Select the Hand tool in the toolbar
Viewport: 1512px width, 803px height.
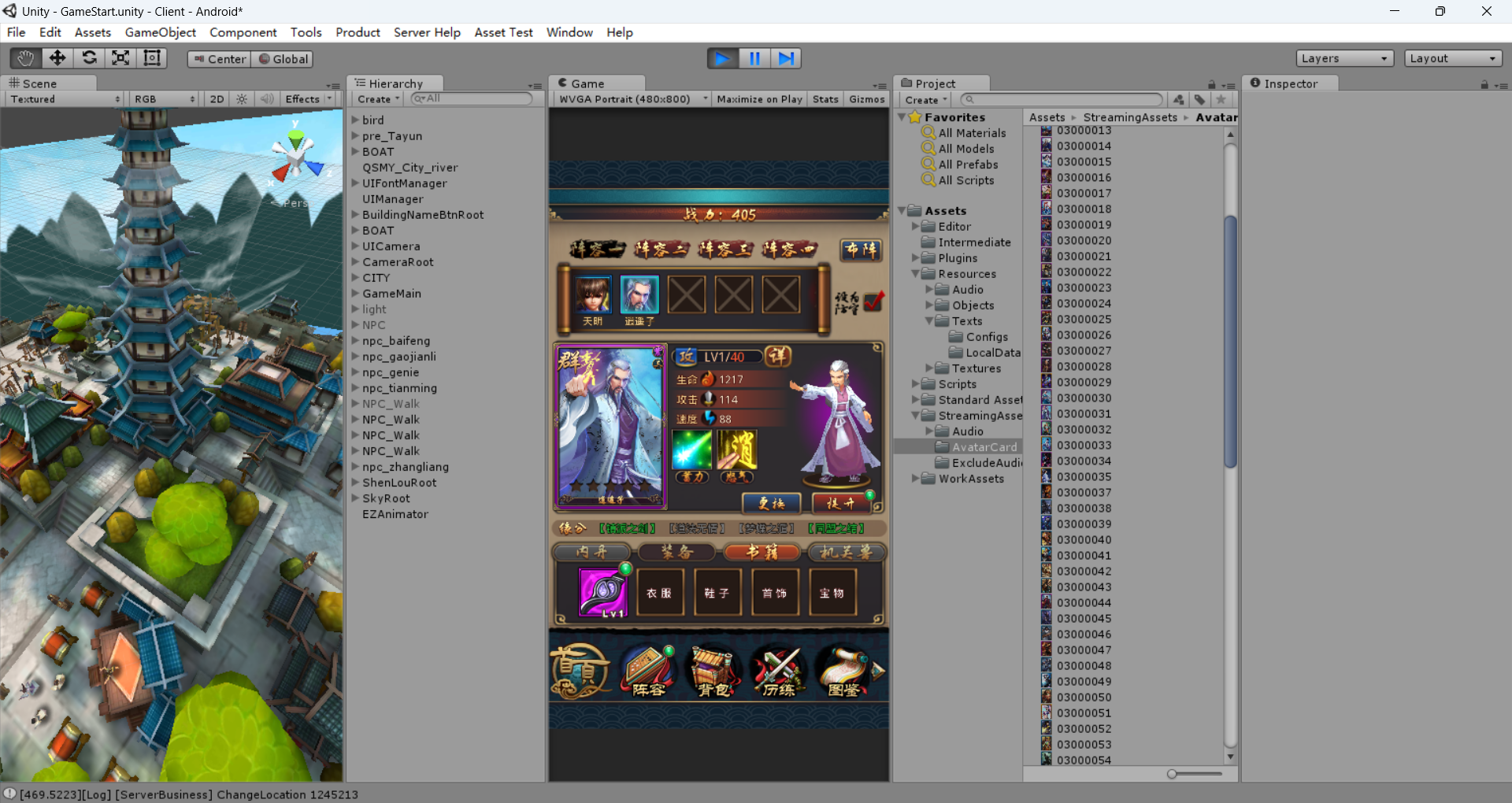click(x=26, y=58)
